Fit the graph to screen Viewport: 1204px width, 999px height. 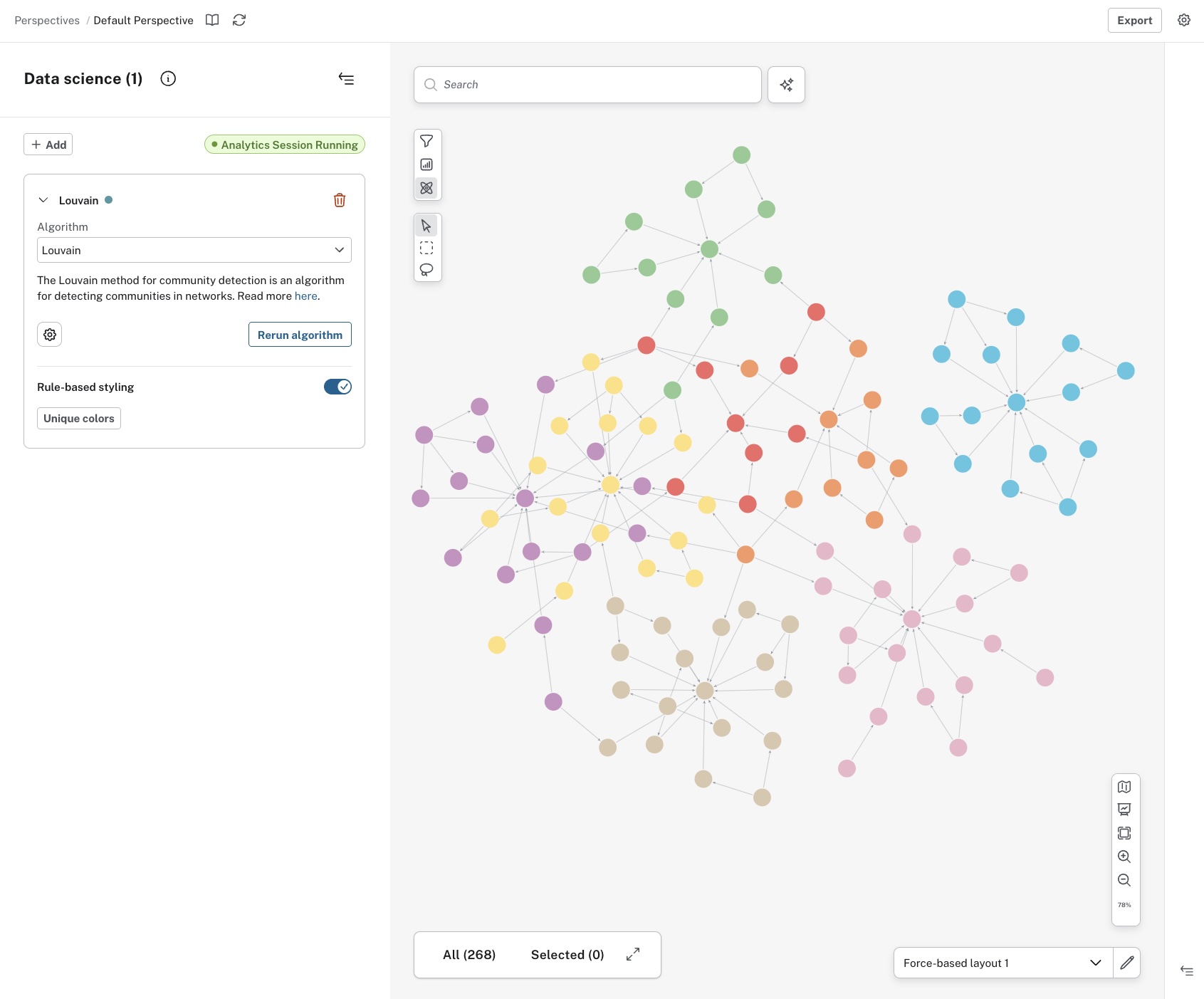click(1124, 833)
